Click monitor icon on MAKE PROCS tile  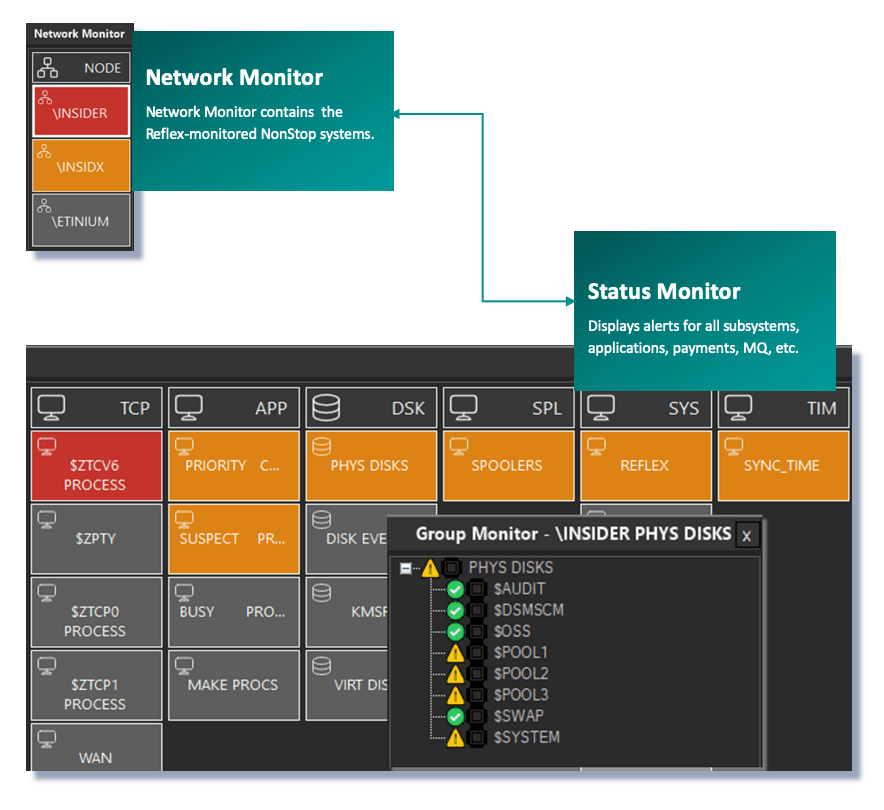[184, 666]
